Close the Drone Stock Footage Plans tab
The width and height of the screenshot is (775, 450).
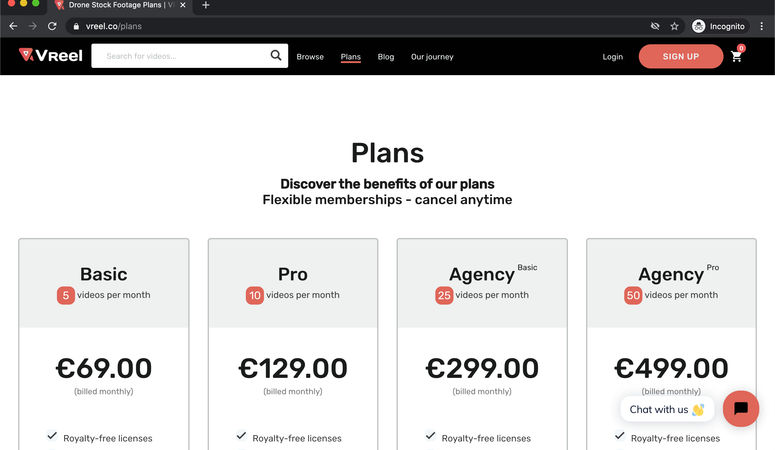183,5
